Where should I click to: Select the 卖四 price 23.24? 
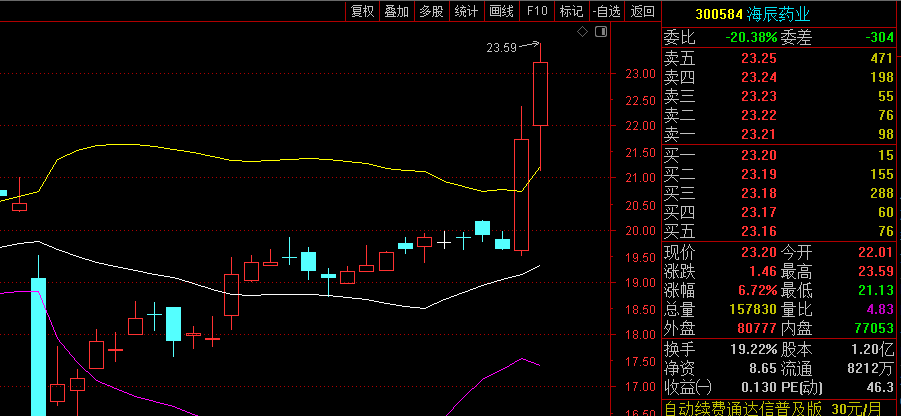tap(758, 77)
